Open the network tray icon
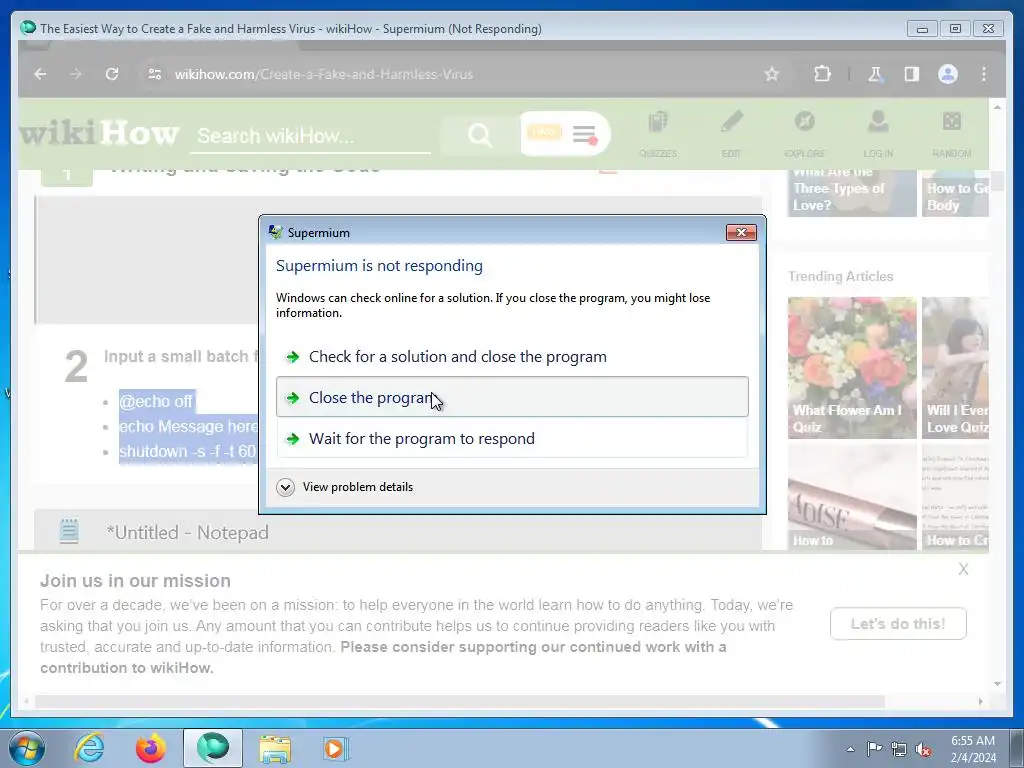Image resolution: width=1024 pixels, height=768 pixels. pos(899,749)
